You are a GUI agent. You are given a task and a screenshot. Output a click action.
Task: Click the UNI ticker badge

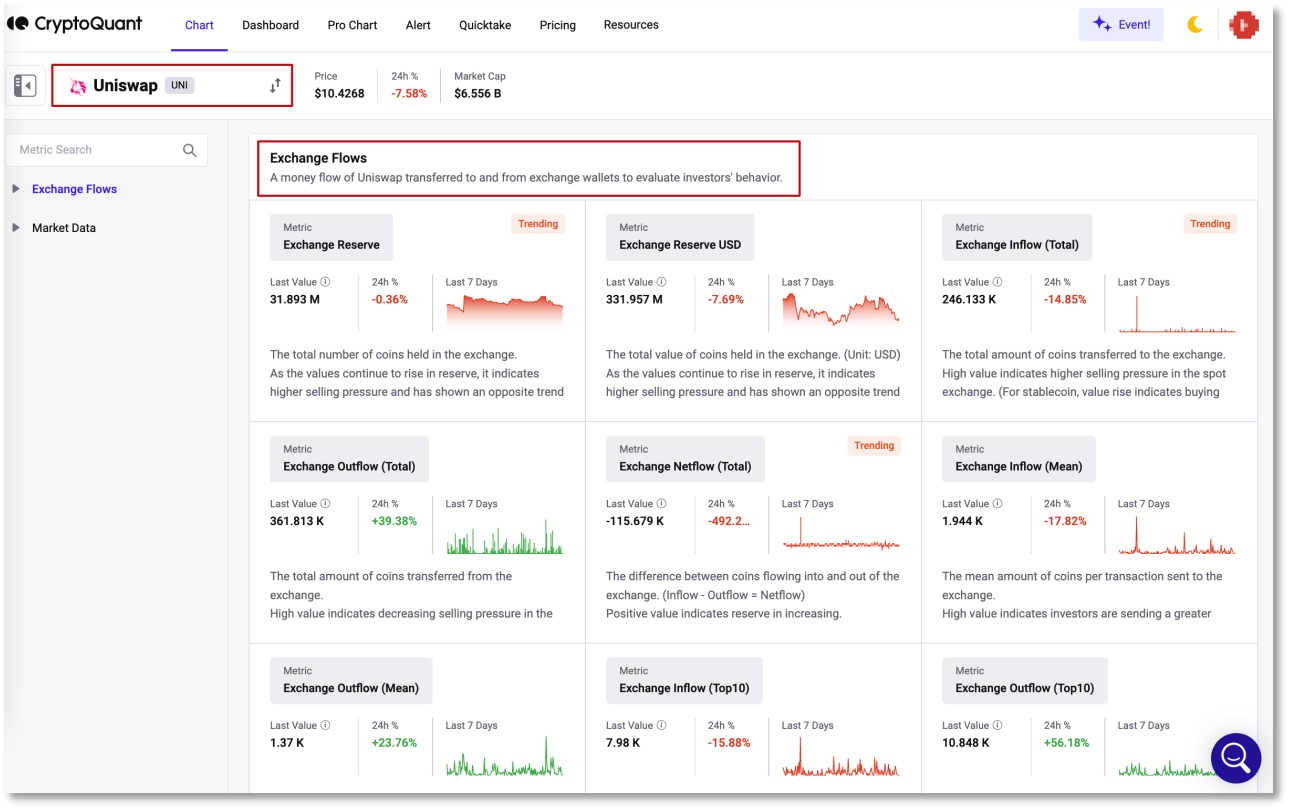[179, 86]
